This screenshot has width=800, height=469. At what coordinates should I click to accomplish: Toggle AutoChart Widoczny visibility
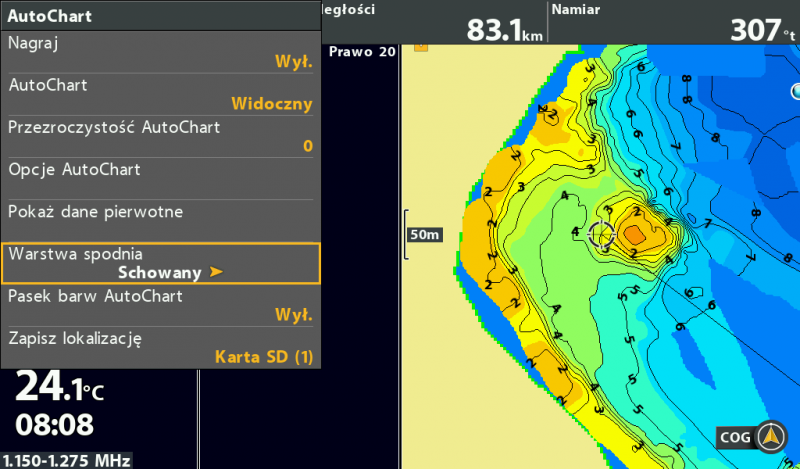(160, 94)
